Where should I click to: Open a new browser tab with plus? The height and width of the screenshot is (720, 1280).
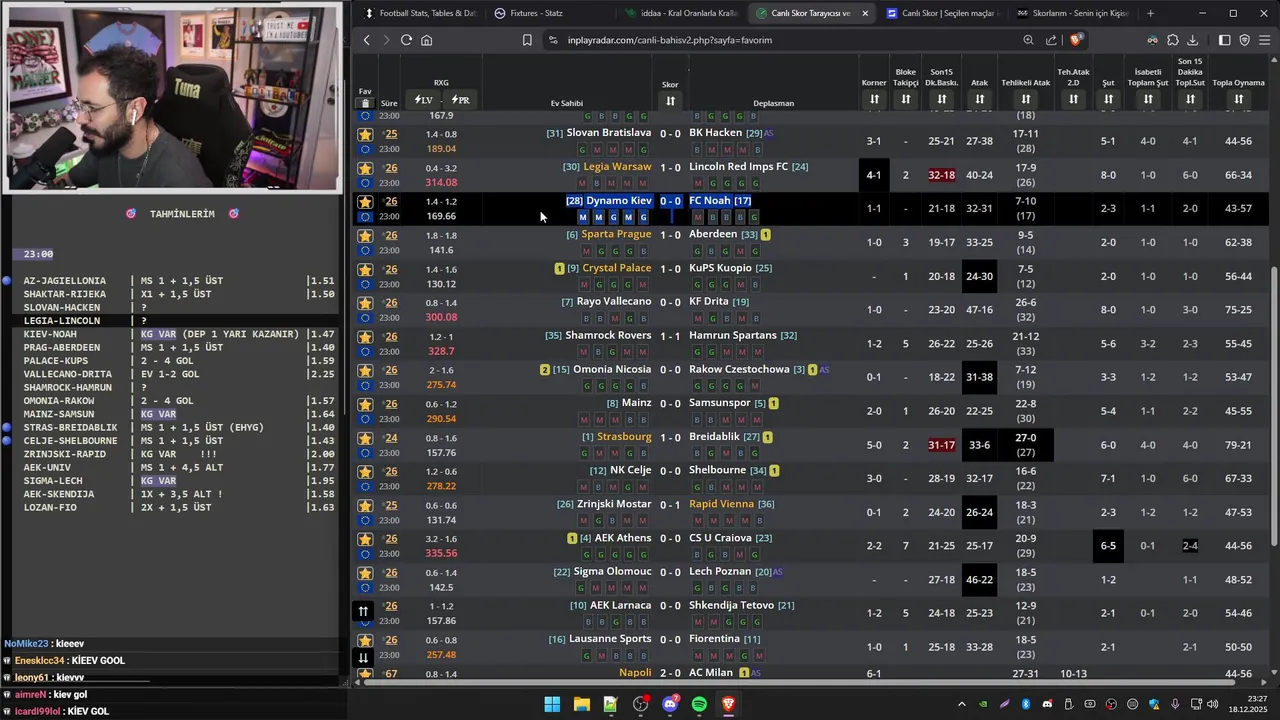pyautogui.click(x=1150, y=13)
